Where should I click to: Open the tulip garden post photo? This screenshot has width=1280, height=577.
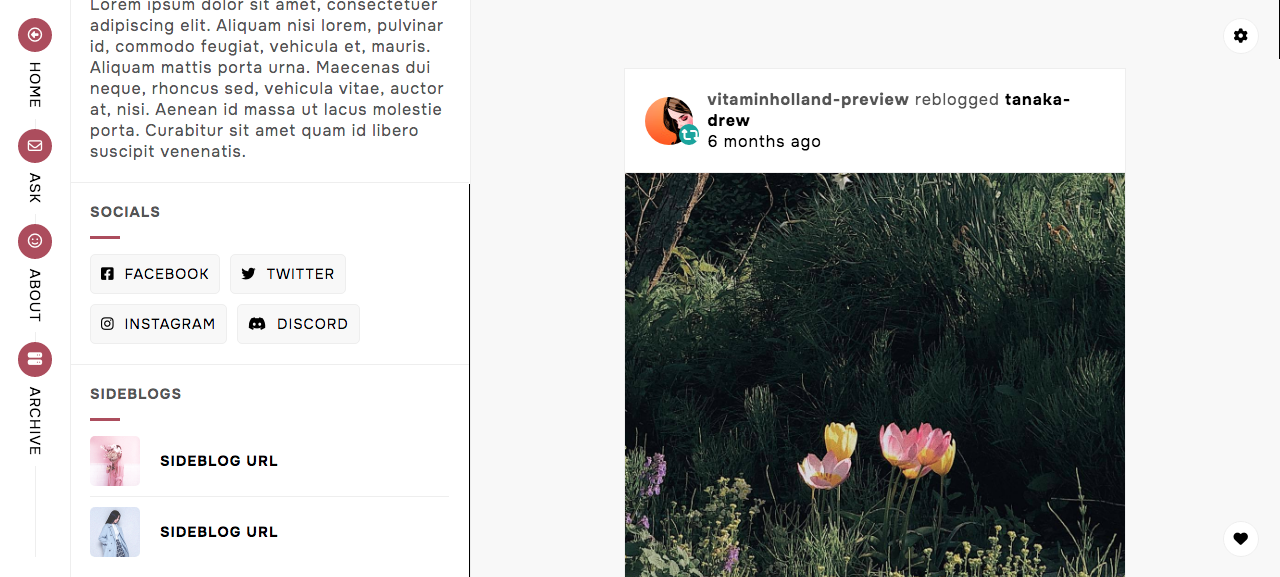point(875,375)
